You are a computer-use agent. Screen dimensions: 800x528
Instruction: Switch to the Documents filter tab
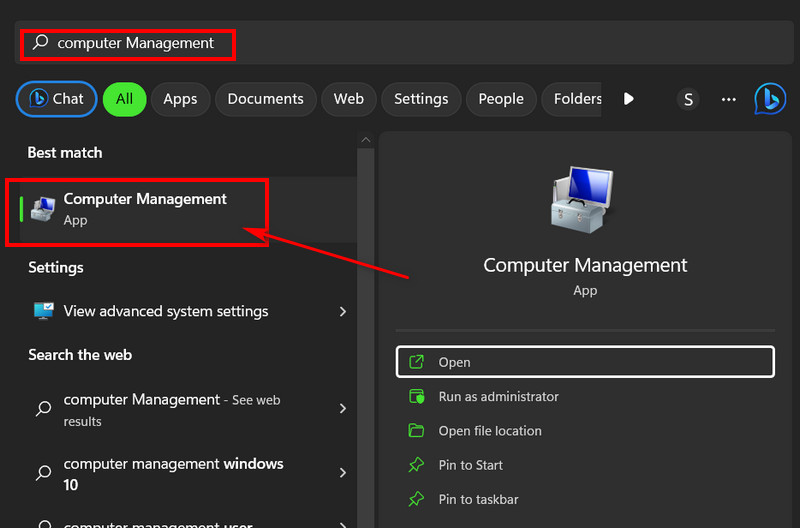click(265, 99)
